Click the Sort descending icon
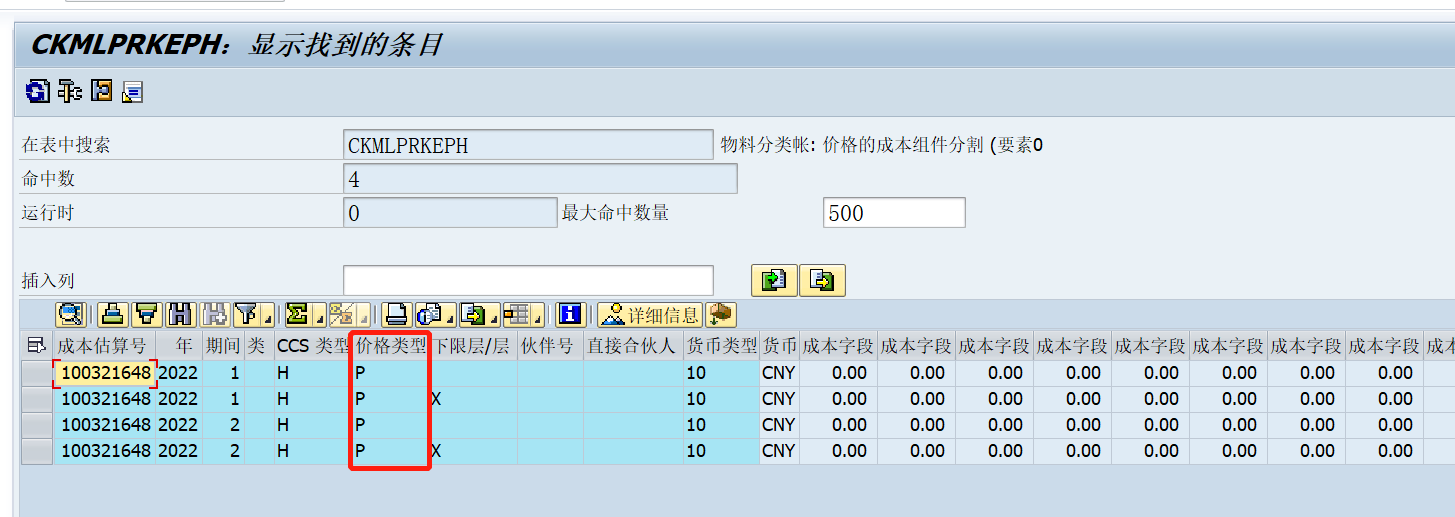This screenshot has height=517, width=1455. coord(147,315)
